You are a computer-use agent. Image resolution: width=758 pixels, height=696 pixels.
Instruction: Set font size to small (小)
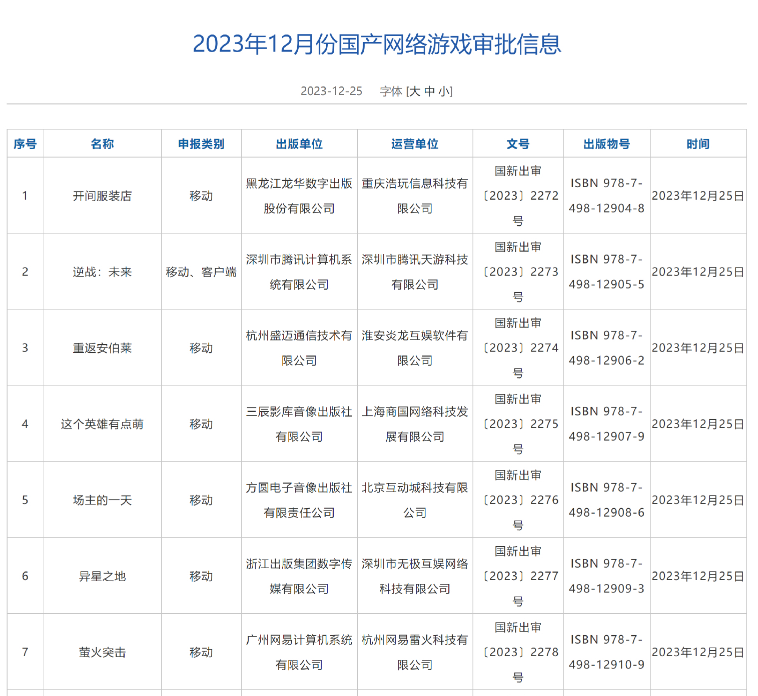(x=444, y=91)
